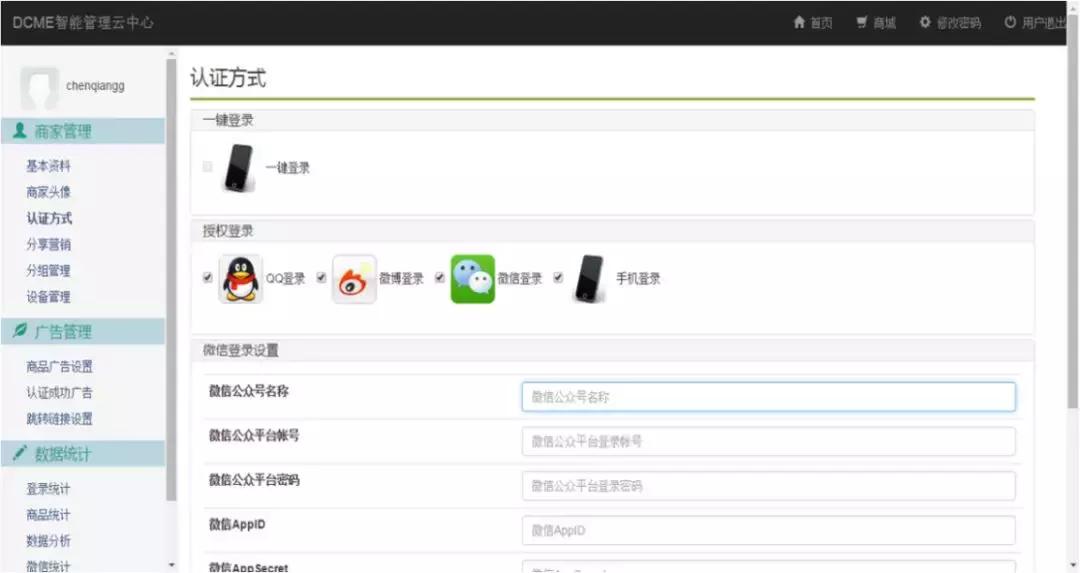Focus the 微信公众平台帐号 input field
Image resolution: width=1080 pixels, height=573 pixels.
tap(768, 441)
